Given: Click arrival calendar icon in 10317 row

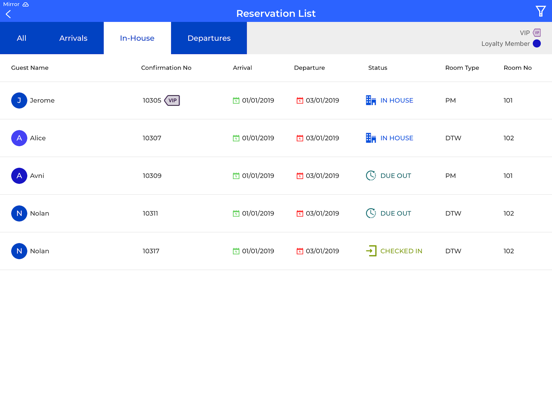Looking at the screenshot, I should (x=236, y=251).
